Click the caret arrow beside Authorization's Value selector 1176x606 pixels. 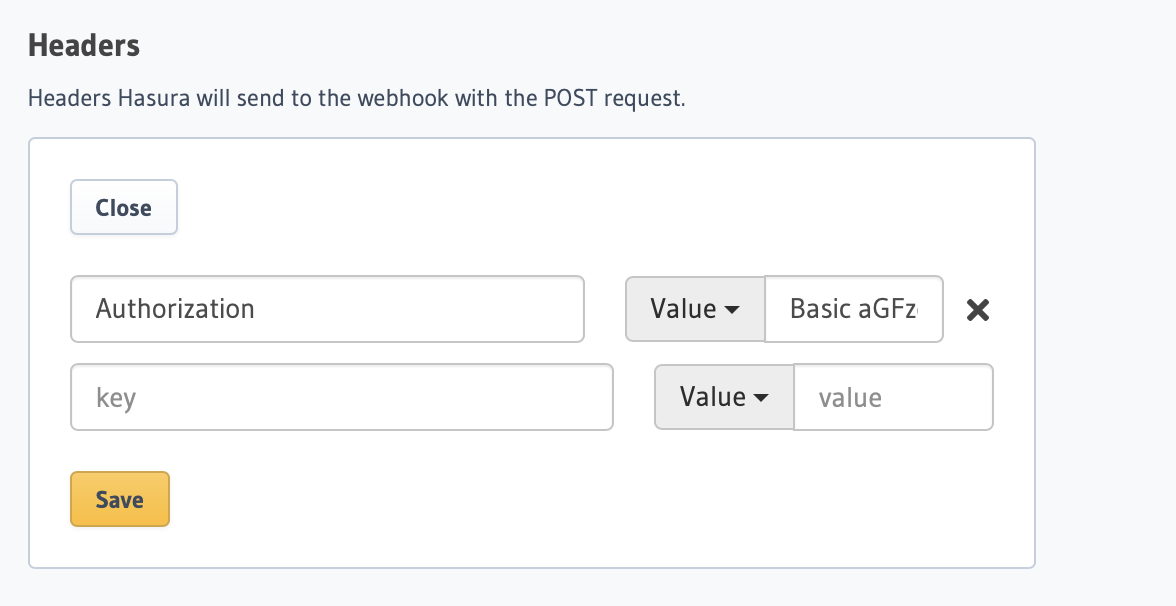pyautogui.click(x=733, y=310)
